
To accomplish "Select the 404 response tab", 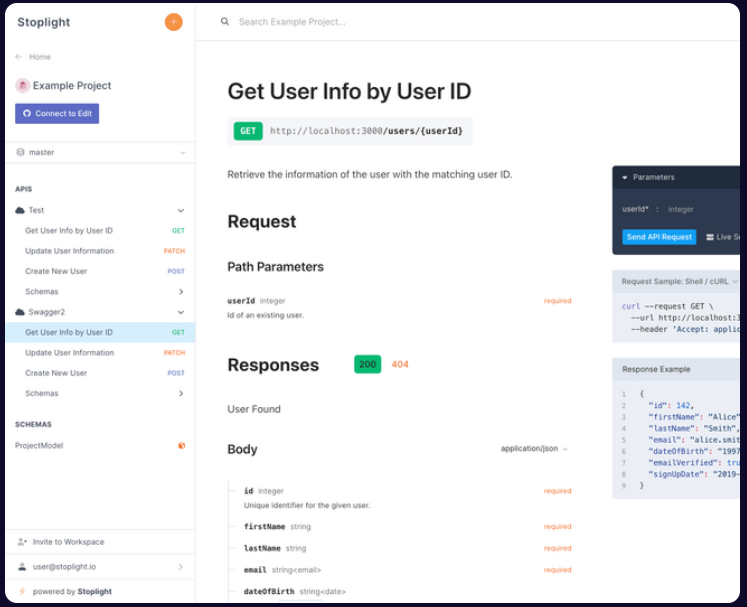I will [x=400, y=364].
